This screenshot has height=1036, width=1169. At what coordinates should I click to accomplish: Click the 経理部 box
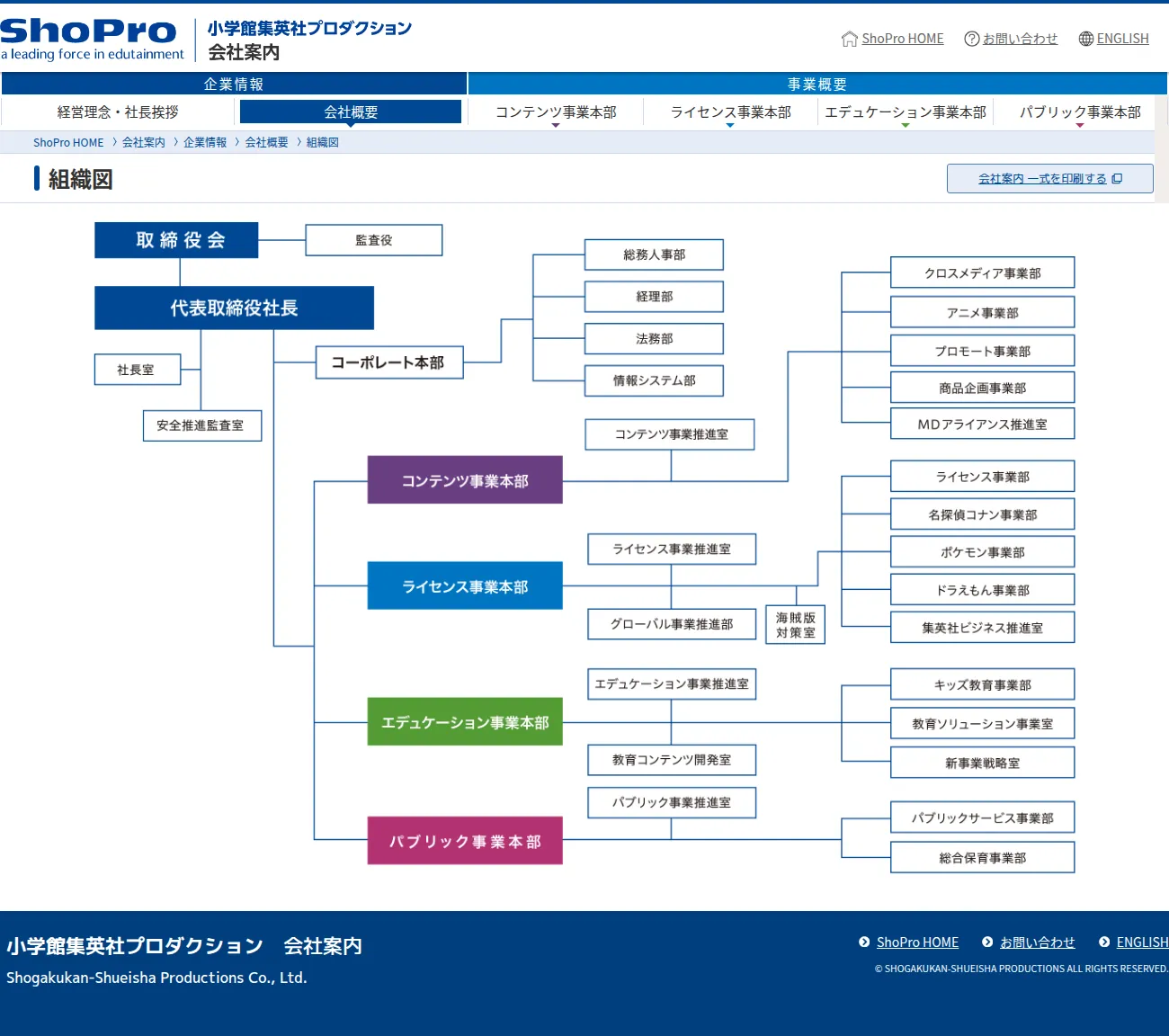(x=654, y=297)
